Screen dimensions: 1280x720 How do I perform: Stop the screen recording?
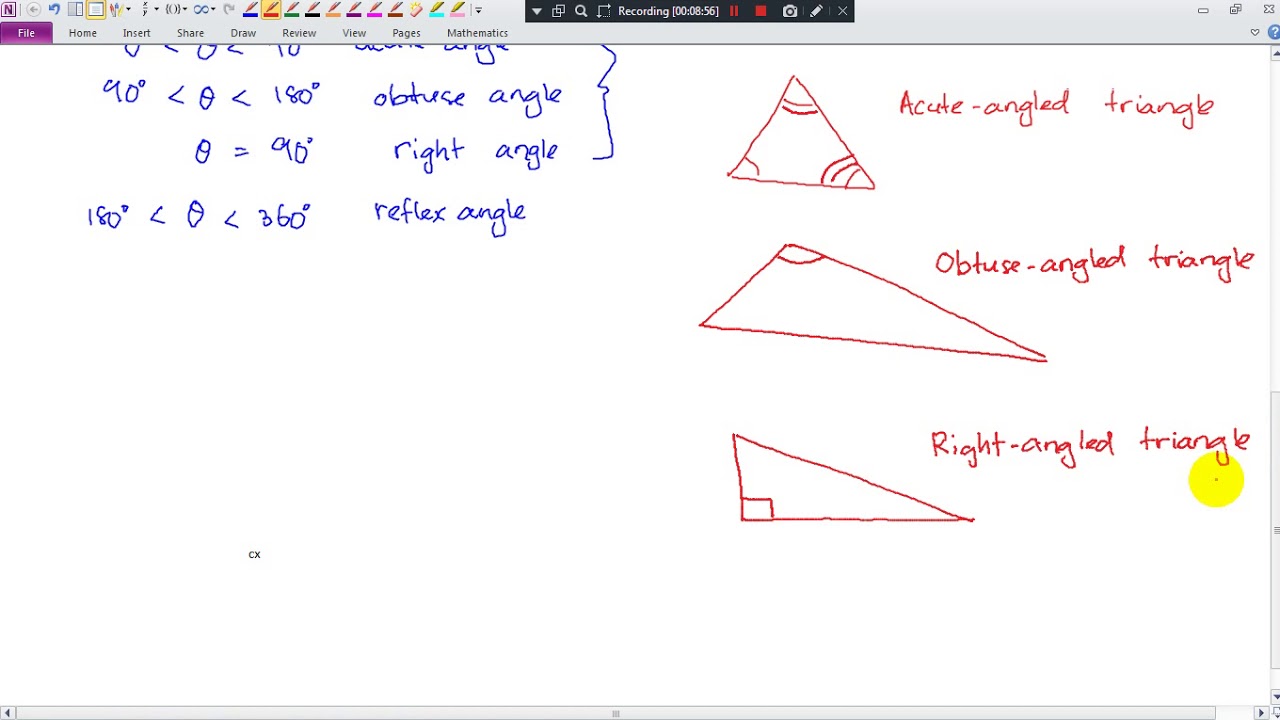(761, 11)
